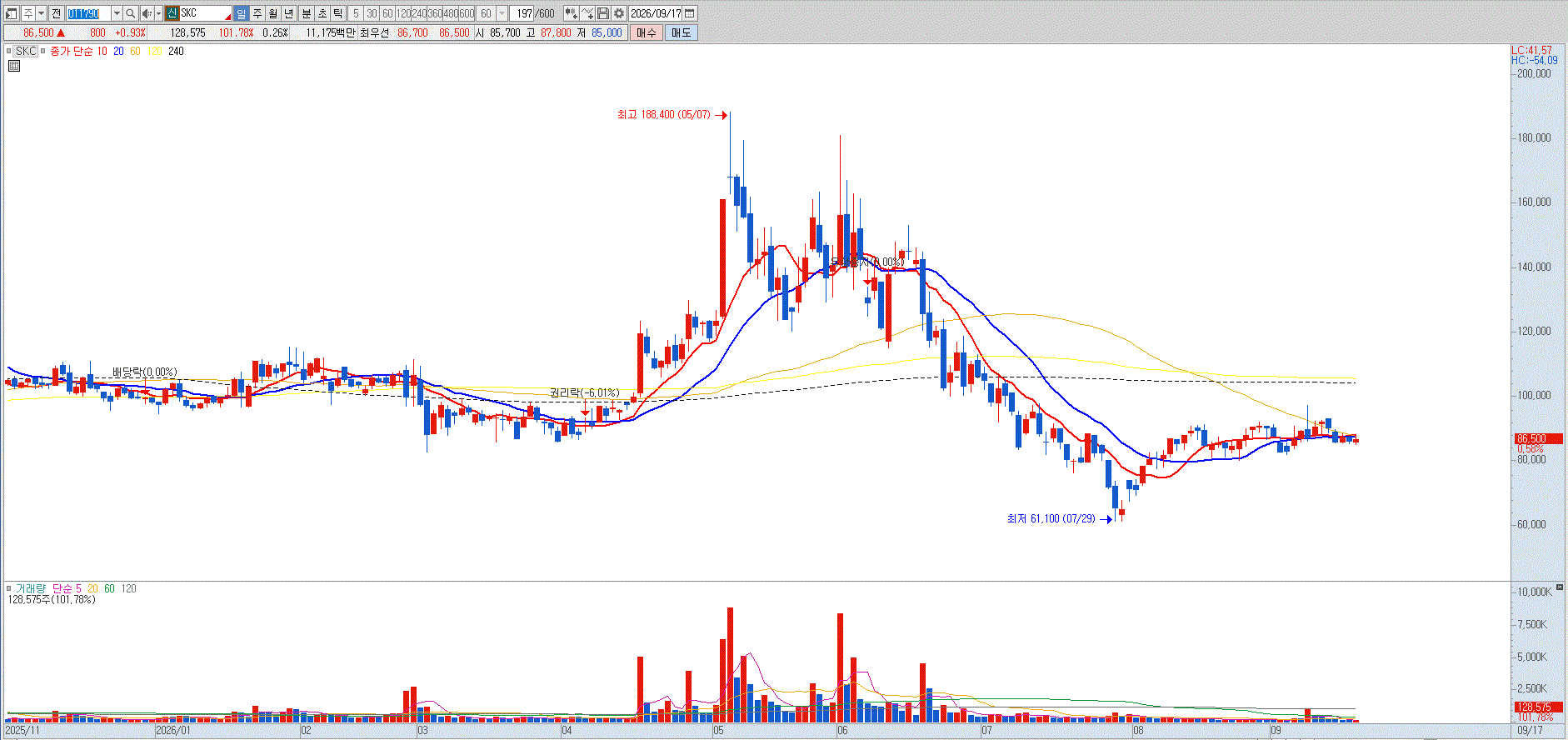Click the 매도 sell button
This screenshot has width=1568, height=740.
click(681, 32)
